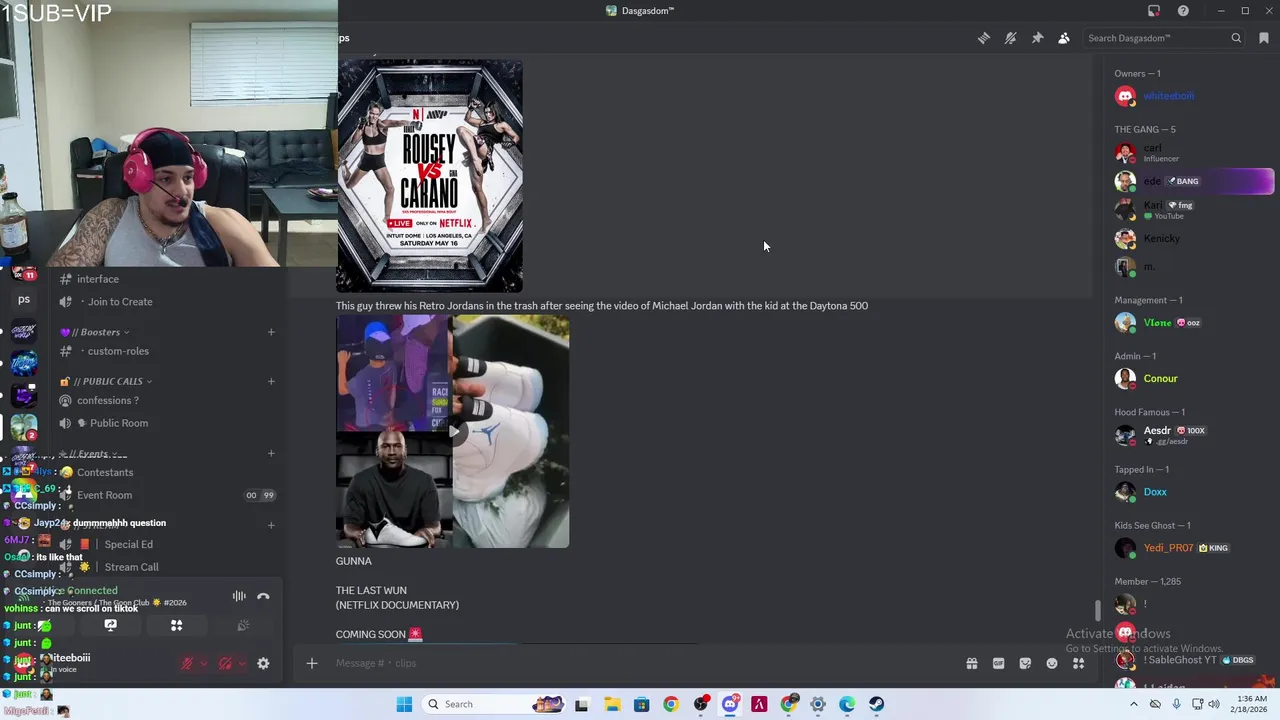Open the apps icon in message bar
Image resolution: width=1280 pixels, height=720 pixels.
pos(1079,663)
